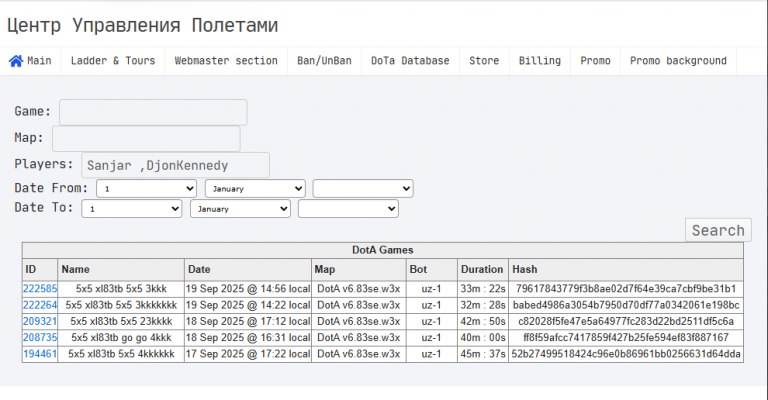
Task: Open the Date To year dropdown
Action: [348, 209]
